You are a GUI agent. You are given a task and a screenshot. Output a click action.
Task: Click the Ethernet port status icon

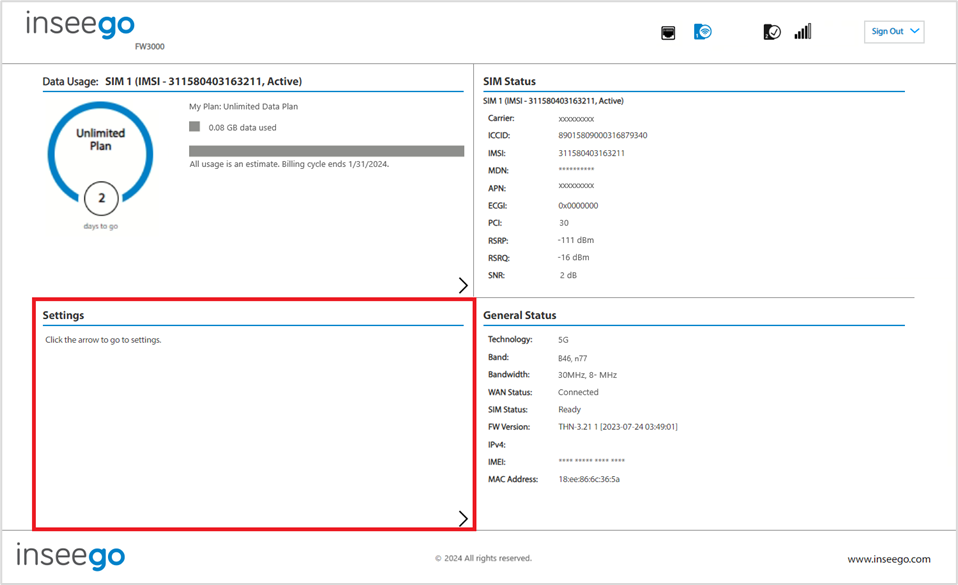668,32
